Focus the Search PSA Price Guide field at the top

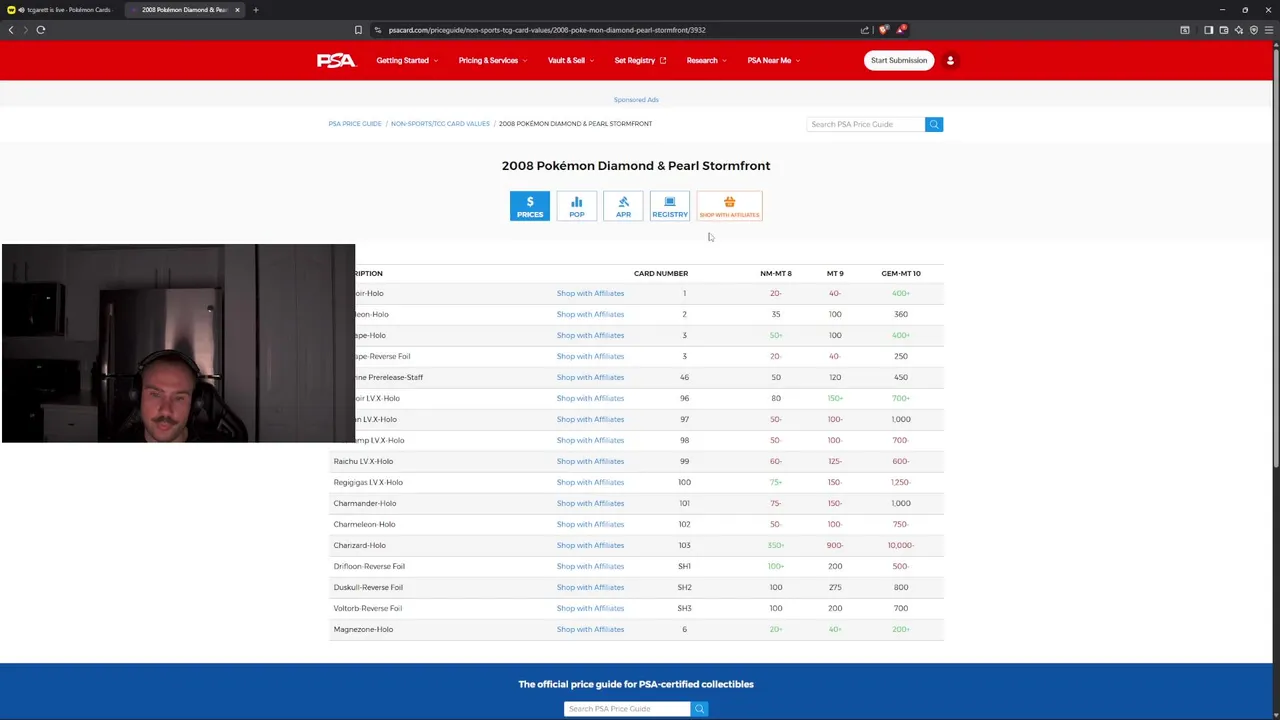pos(866,124)
